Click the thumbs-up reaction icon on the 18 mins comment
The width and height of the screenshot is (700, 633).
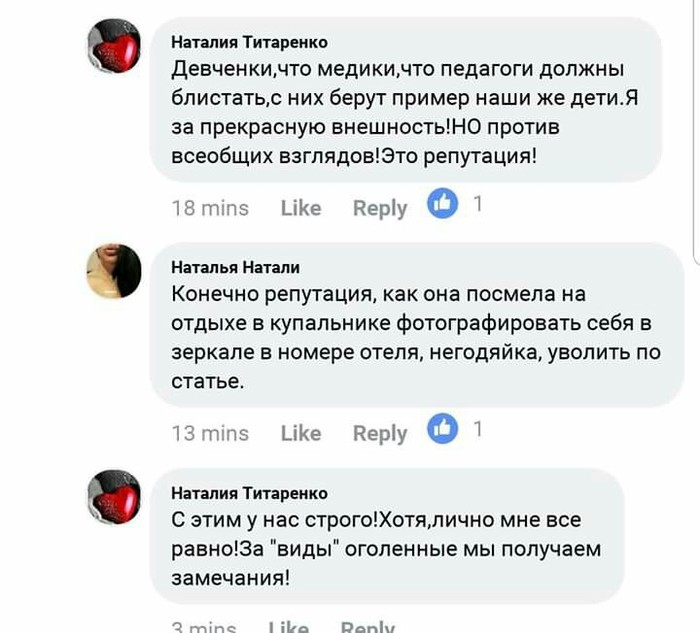pyautogui.click(x=441, y=205)
